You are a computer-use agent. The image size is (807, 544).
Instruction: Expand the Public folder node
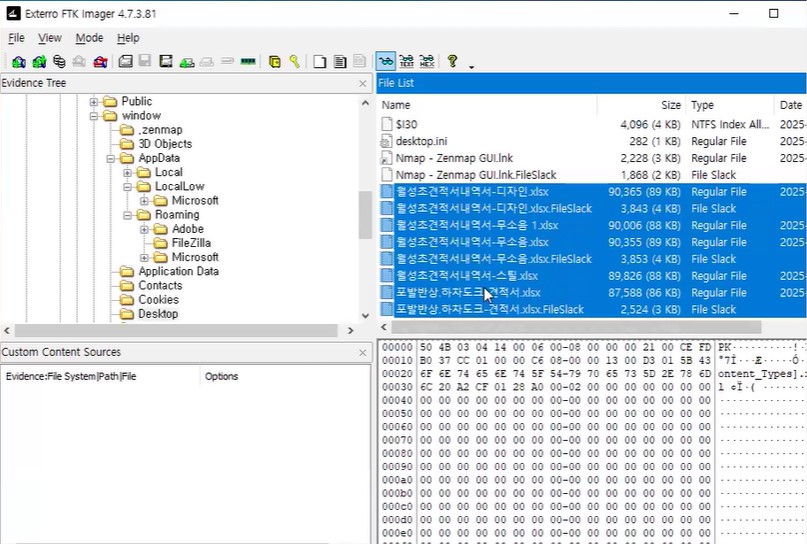pos(94,102)
